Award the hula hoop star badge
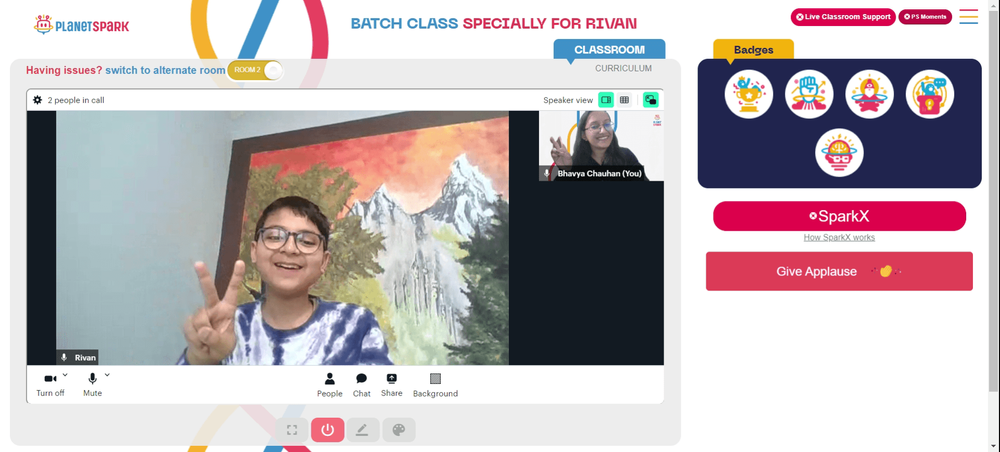This screenshot has height=452, width=1000. [x=869, y=94]
